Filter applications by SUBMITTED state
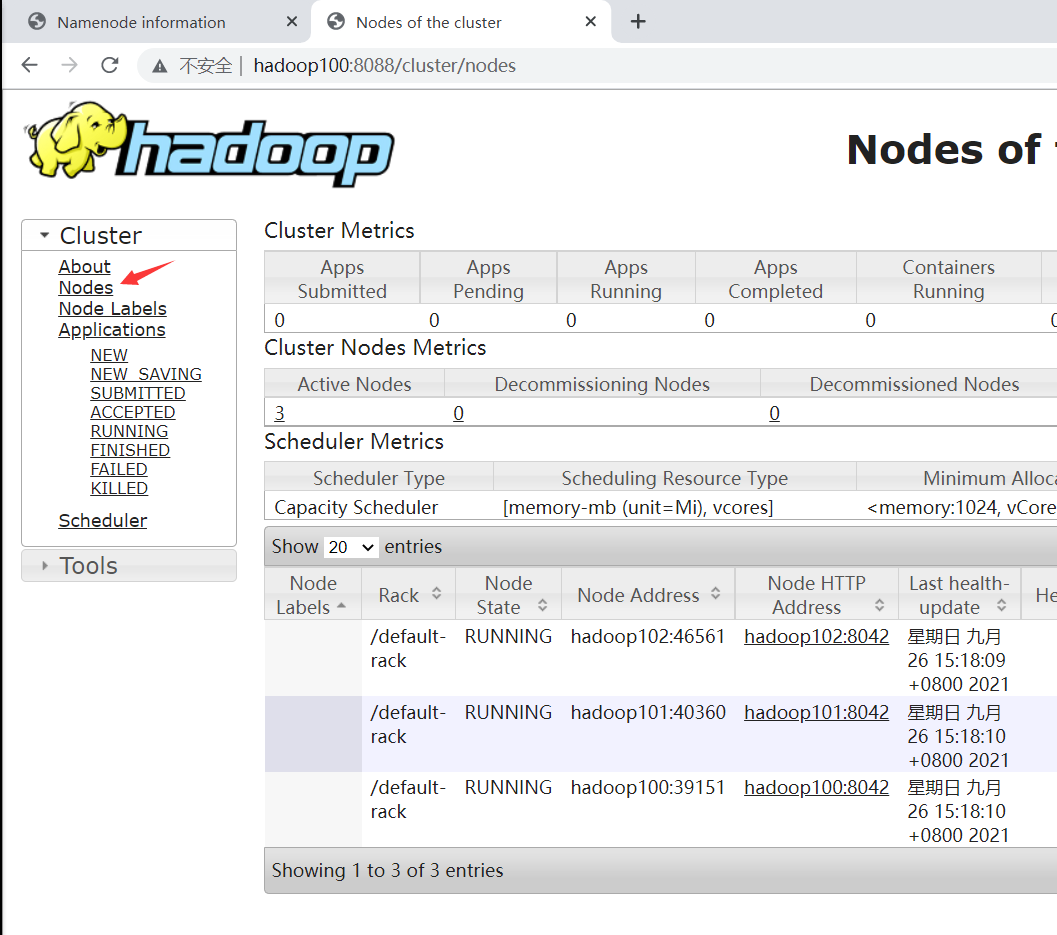This screenshot has height=935, width=1057. pyautogui.click(x=138, y=393)
